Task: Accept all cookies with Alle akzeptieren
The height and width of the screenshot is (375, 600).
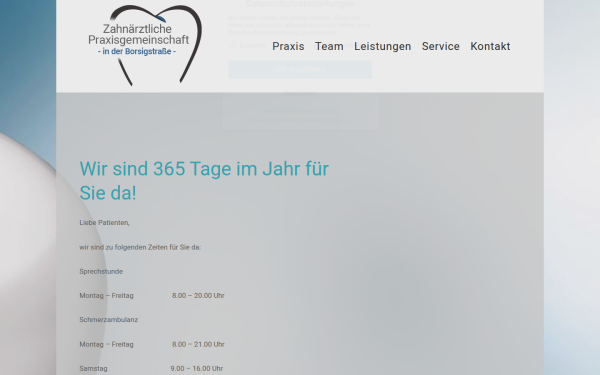Action: (300, 69)
